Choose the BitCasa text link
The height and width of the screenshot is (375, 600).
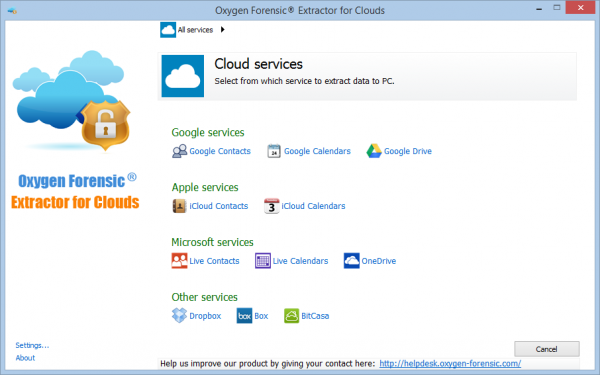click(x=315, y=316)
